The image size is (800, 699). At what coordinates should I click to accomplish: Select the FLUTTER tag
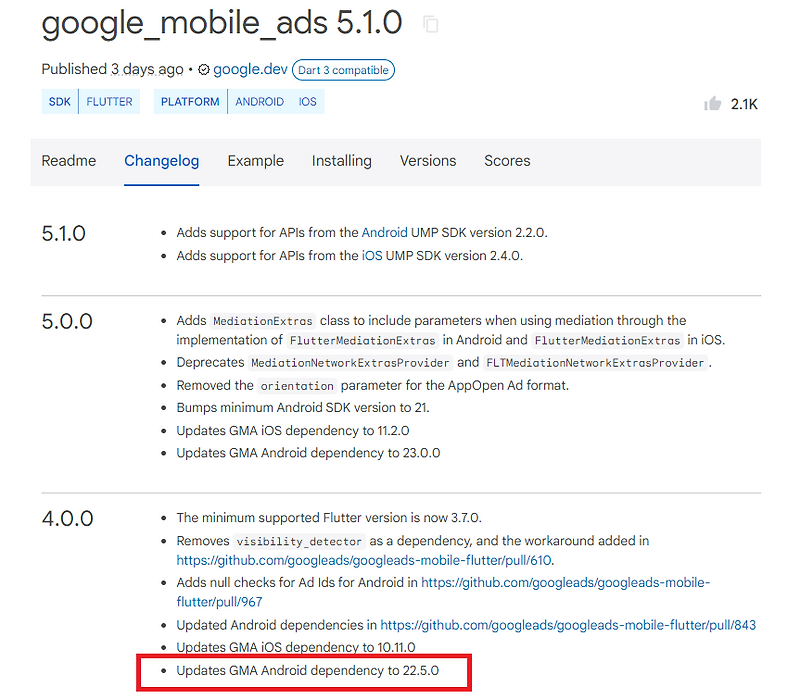pos(109,101)
